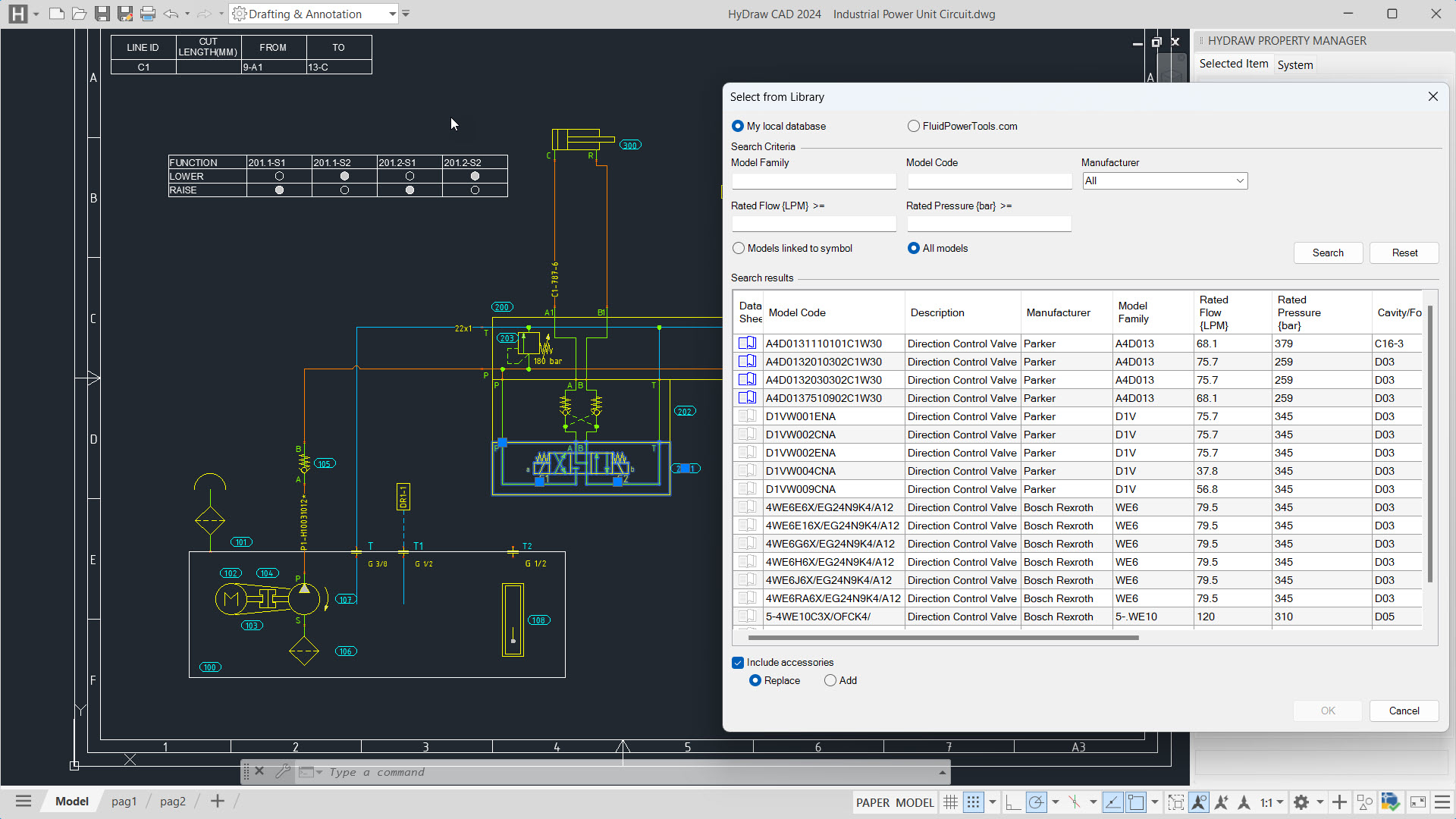The width and height of the screenshot is (1456, 819).
Task: Expand polar tracking options arrow
Action: point(1055,802)
